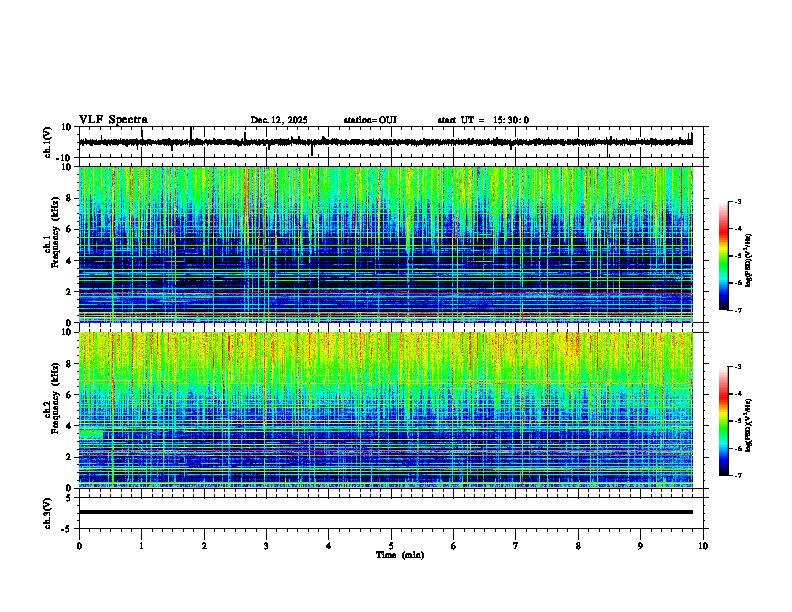The height and width of the screenshot is (612, 792).
Task: Click time axis tick label "4"
Action: click(328, 546)
